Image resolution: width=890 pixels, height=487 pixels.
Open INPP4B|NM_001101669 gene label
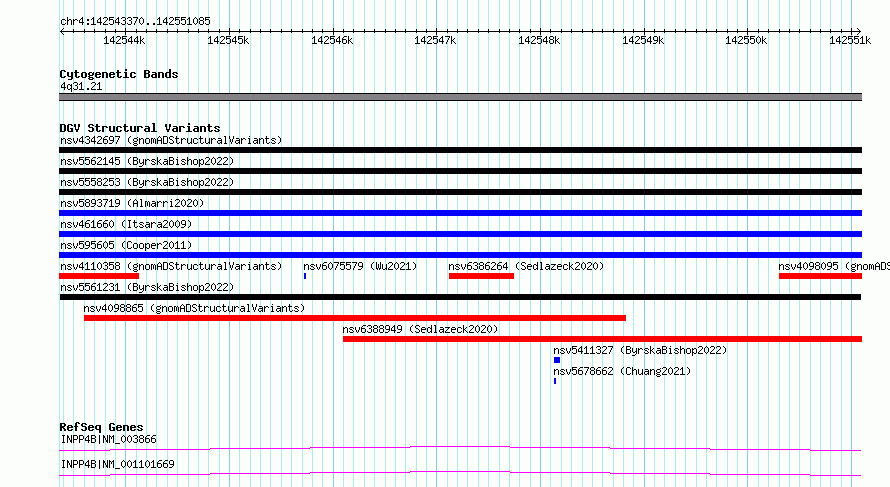(117, 464)
